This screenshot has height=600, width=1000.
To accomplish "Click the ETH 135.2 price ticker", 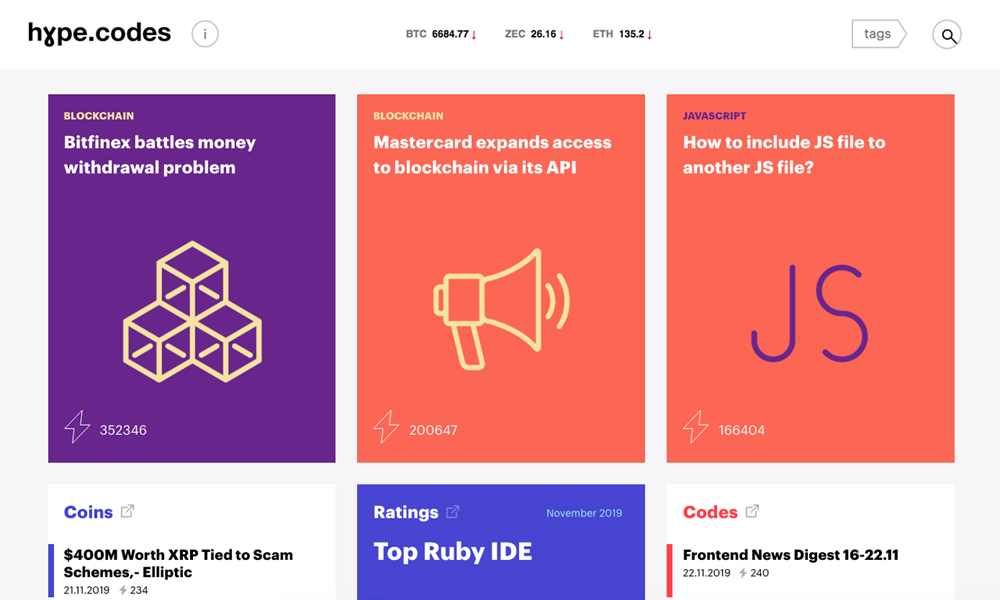I will pos(621,34).
